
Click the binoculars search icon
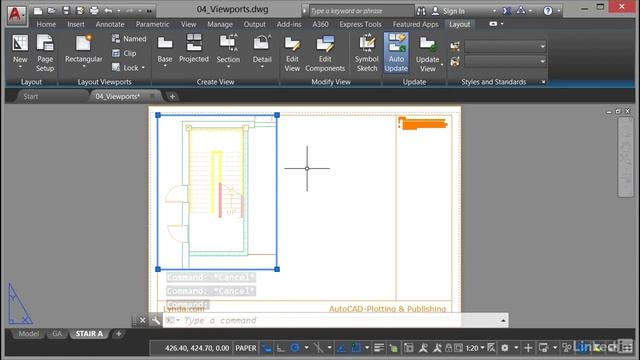[x=421, y=11]
